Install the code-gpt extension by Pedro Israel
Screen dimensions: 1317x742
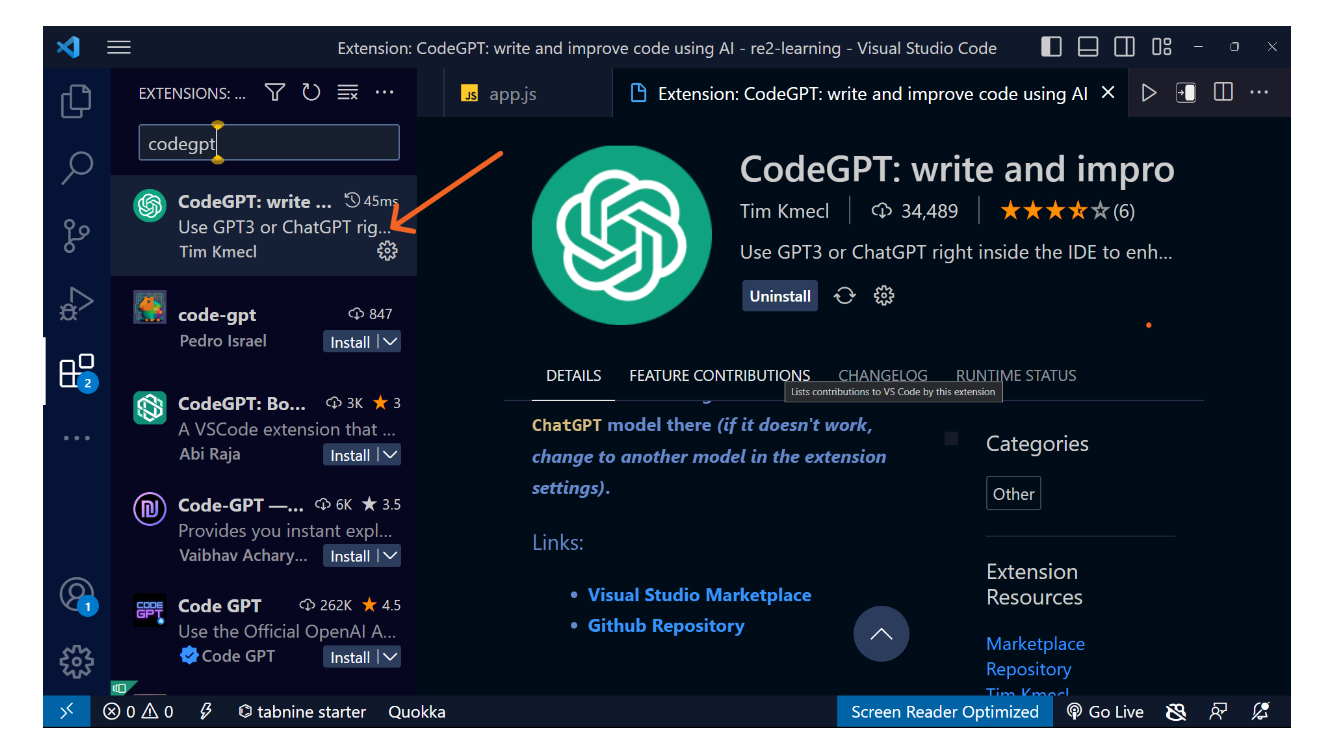coord(351,342)
